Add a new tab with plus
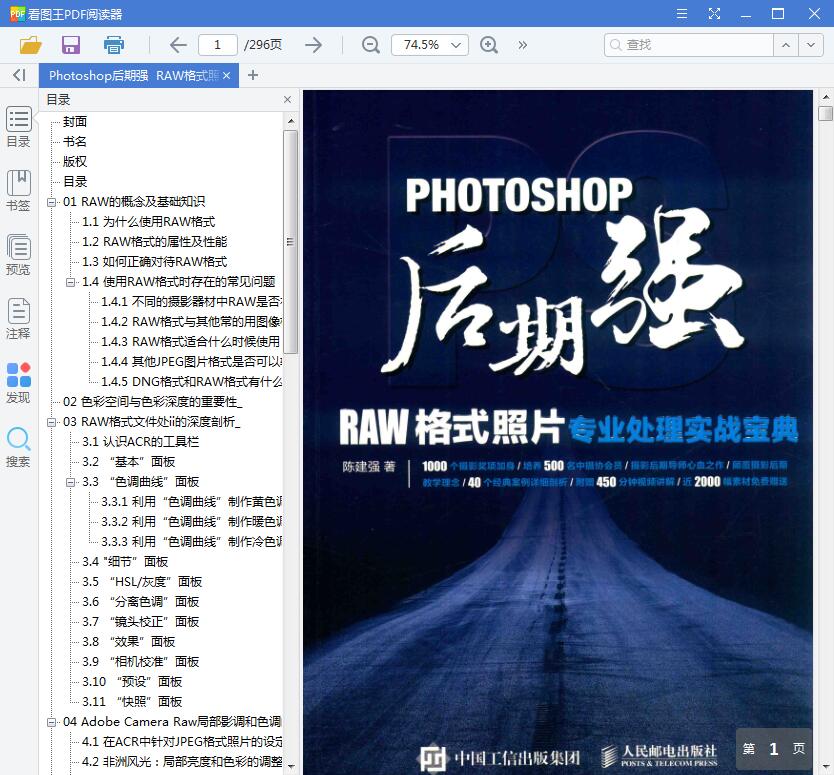Screen dimensions: 834x775 click(253, 76)
